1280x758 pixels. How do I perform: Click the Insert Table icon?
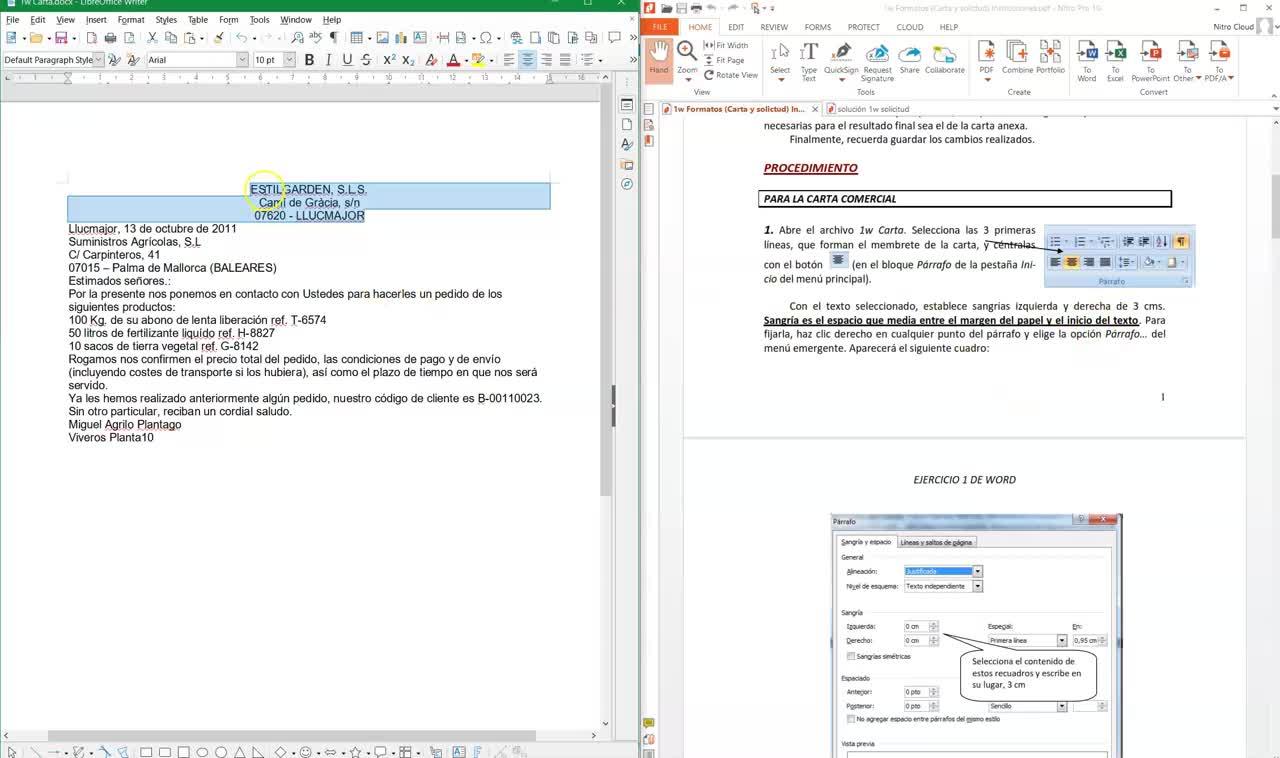[x=356, y=38]
